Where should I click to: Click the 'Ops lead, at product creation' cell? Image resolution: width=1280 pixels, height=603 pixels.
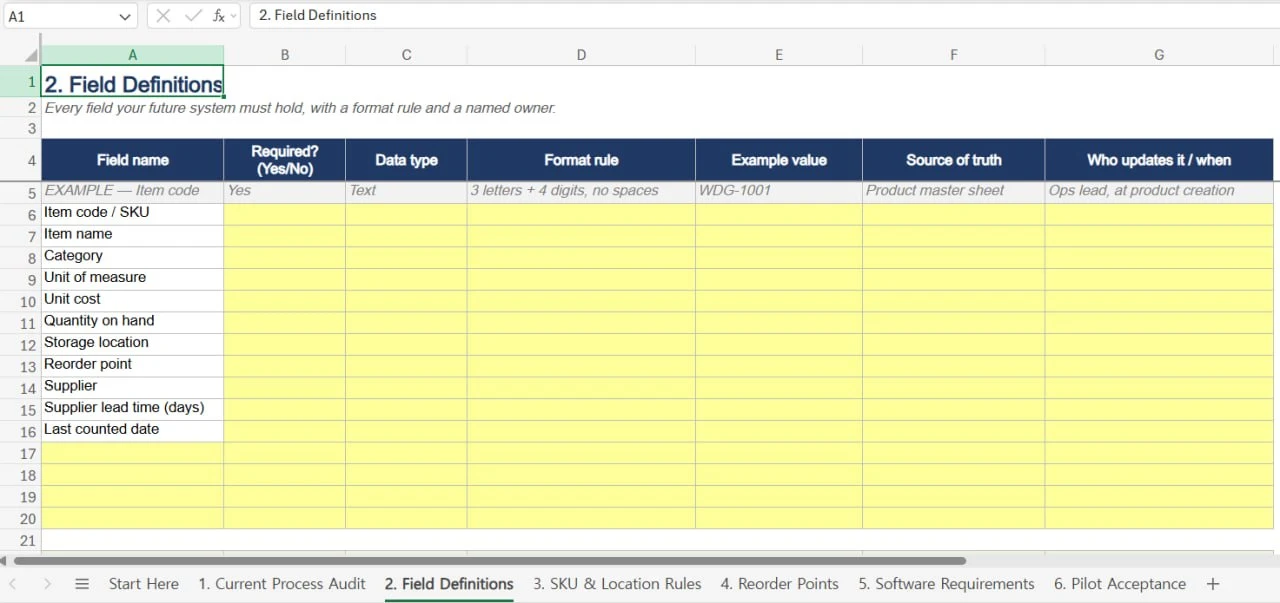click(x=1159, y=191)
